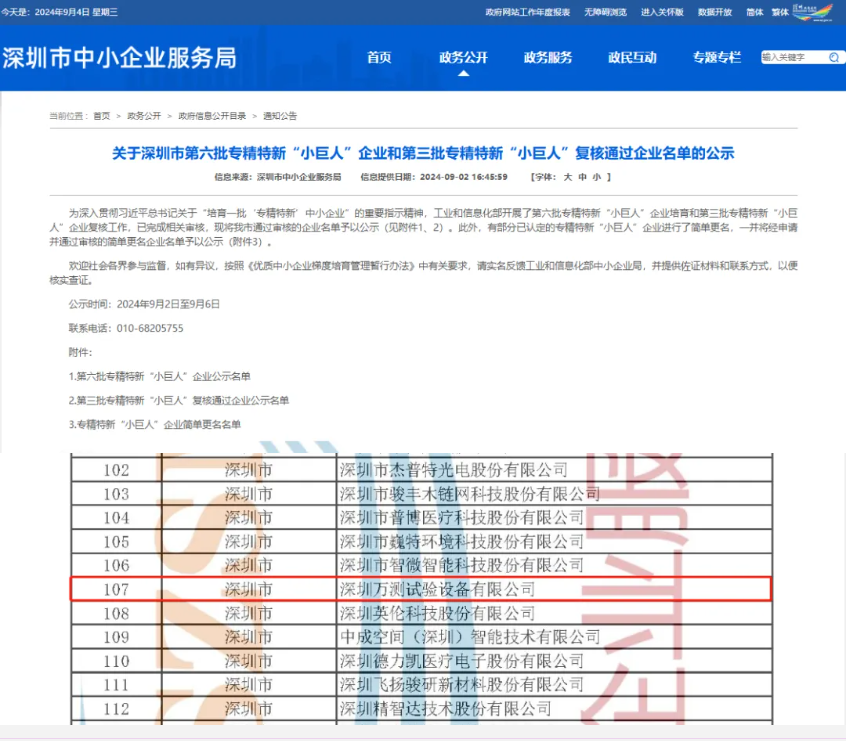Click today's date 2024年9月4日 星期三
This screenshot has height=741, width=847.
pos(76,12)
